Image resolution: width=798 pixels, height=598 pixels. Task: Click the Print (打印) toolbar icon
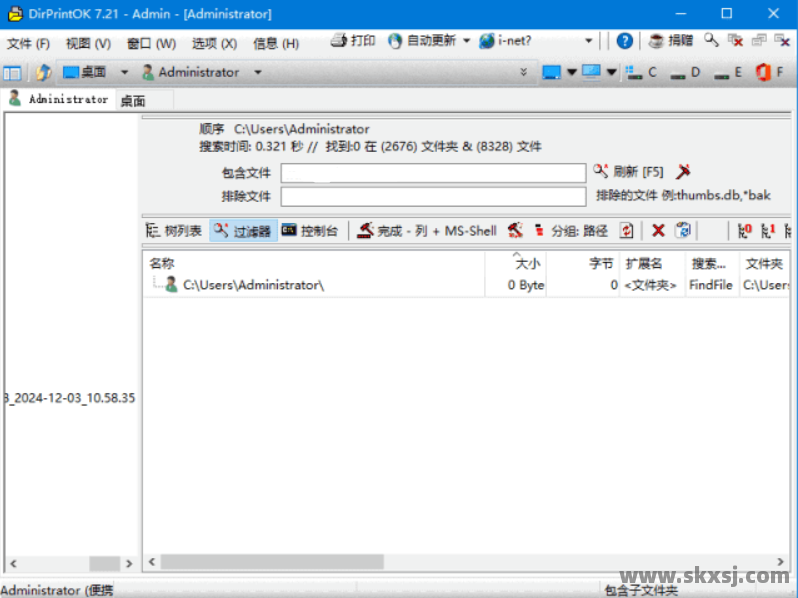coord(352,41)
